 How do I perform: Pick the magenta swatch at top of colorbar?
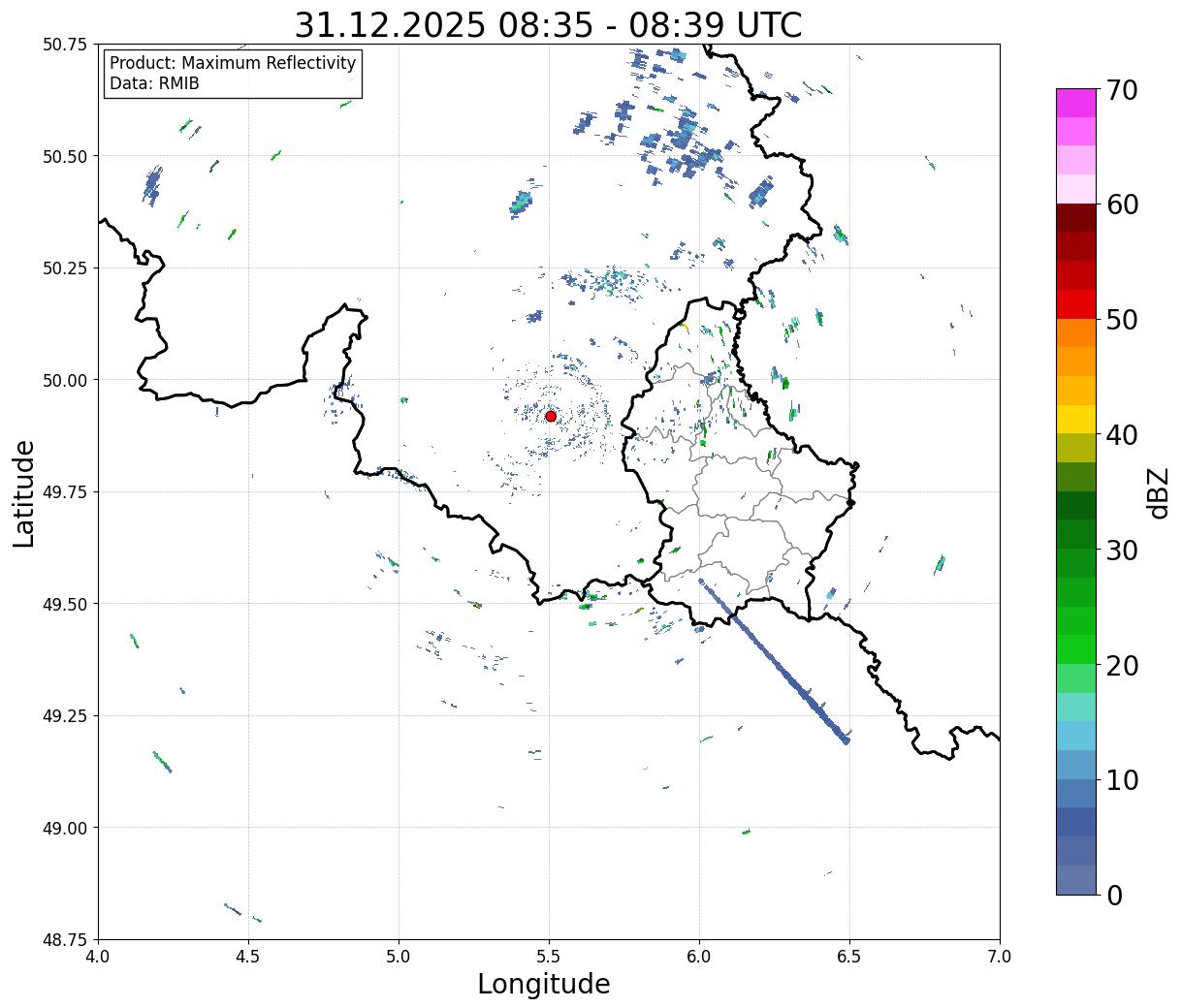click(x=1076, y=103)
